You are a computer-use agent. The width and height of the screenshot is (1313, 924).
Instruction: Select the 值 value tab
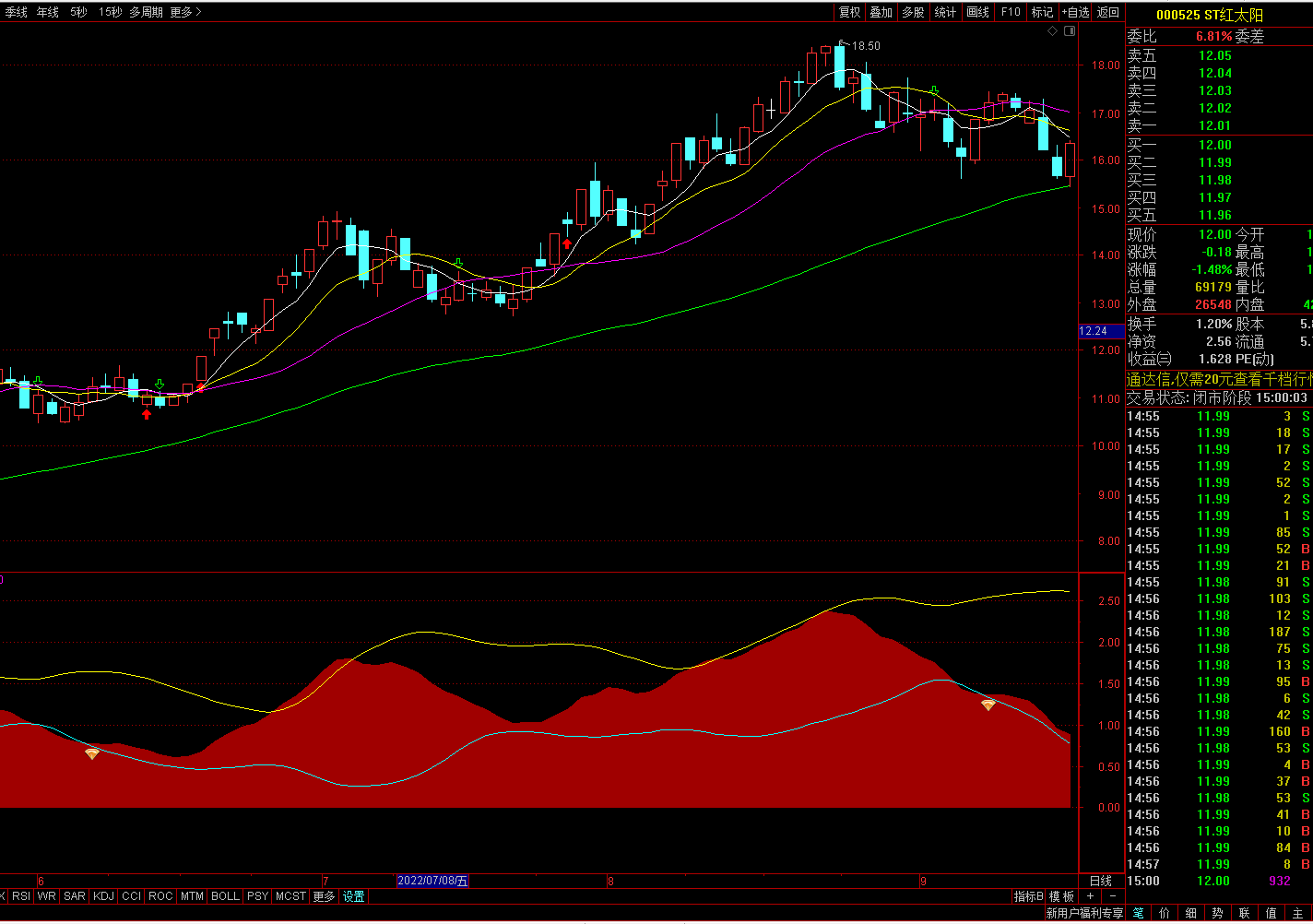point(1272,913)
